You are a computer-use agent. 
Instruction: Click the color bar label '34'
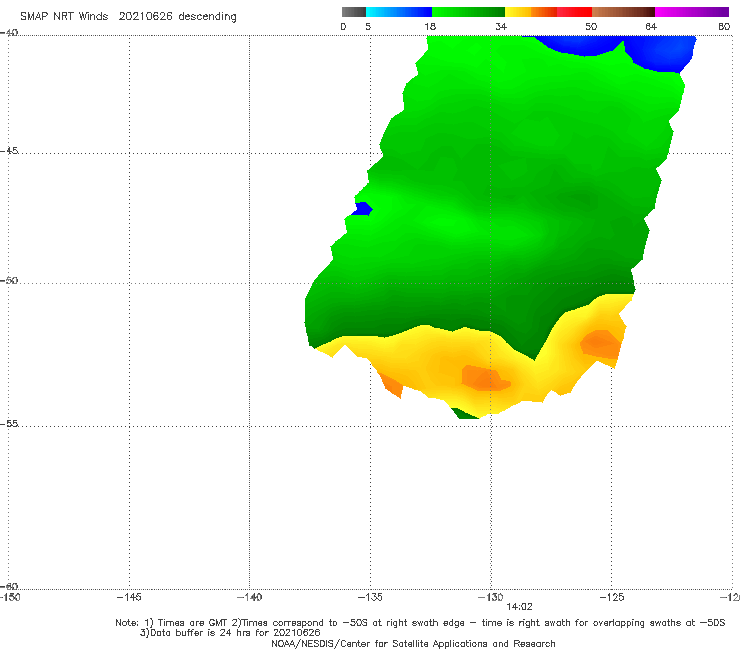click(x=501, y=27)
